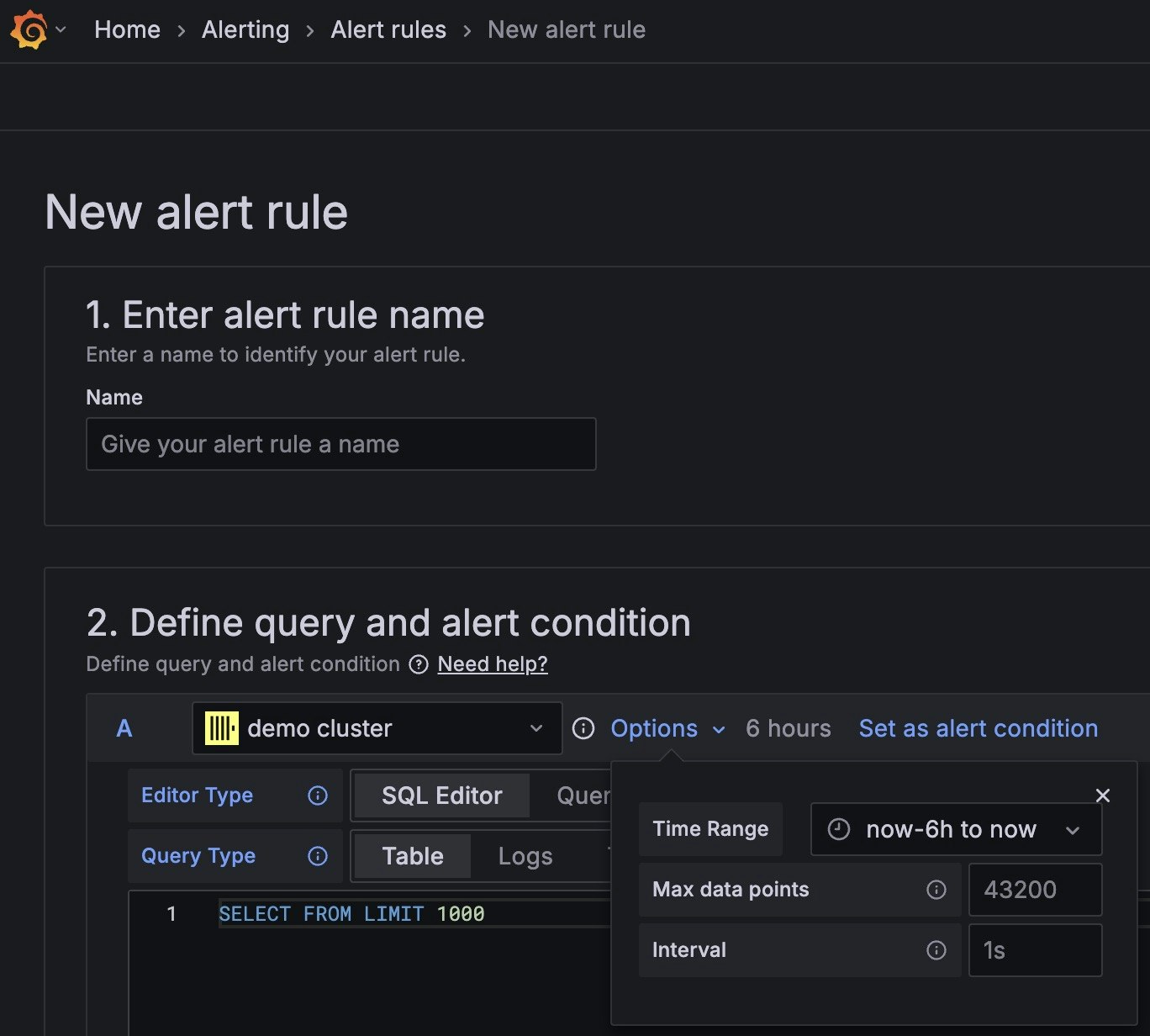Click into the SQL query editor line
This screenshot has height=1036, width=1150.
414,914
